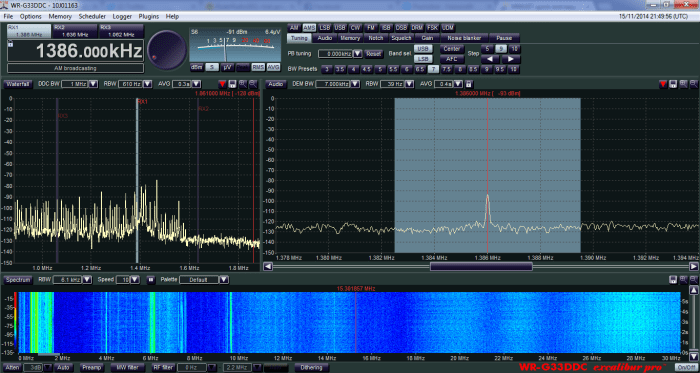Select the RX3 receiver at 1.062 MHz

[x=121, y=31]
